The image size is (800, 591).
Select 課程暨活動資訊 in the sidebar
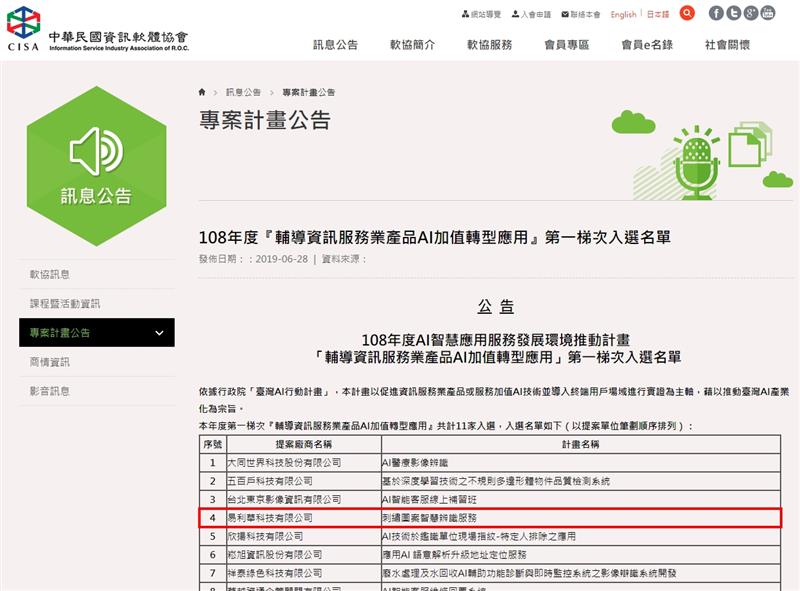(96, 304)
